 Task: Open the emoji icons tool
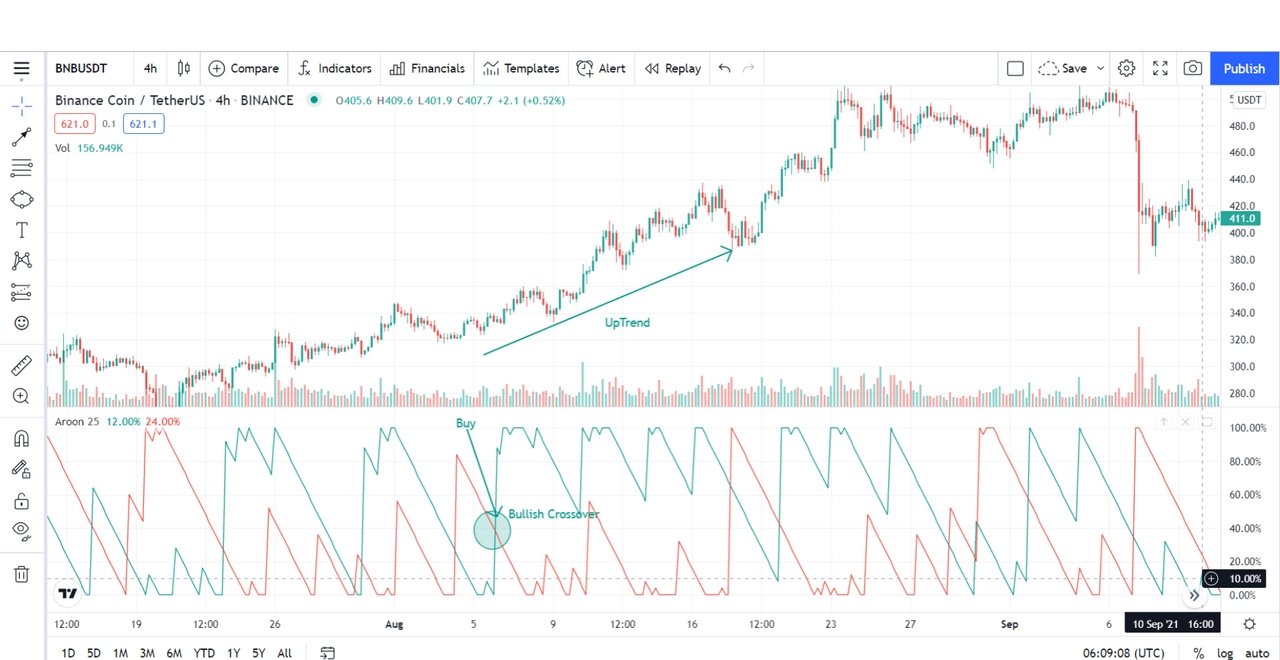pos(21,323)
